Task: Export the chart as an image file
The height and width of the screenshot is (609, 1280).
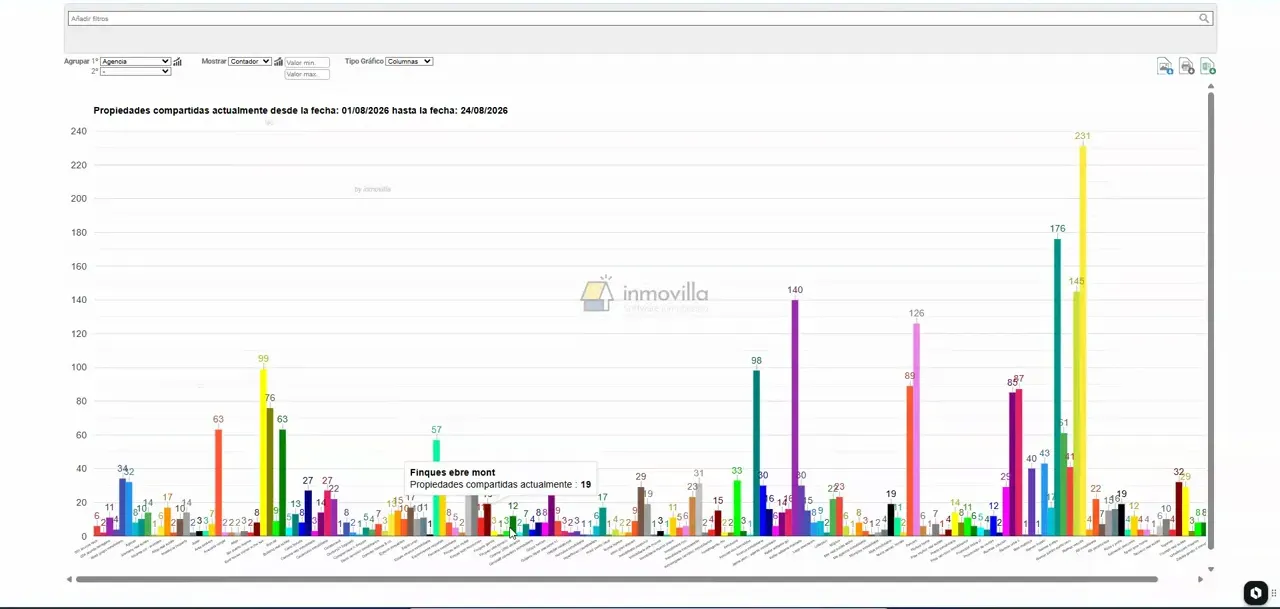Action: pos(1165,66)
